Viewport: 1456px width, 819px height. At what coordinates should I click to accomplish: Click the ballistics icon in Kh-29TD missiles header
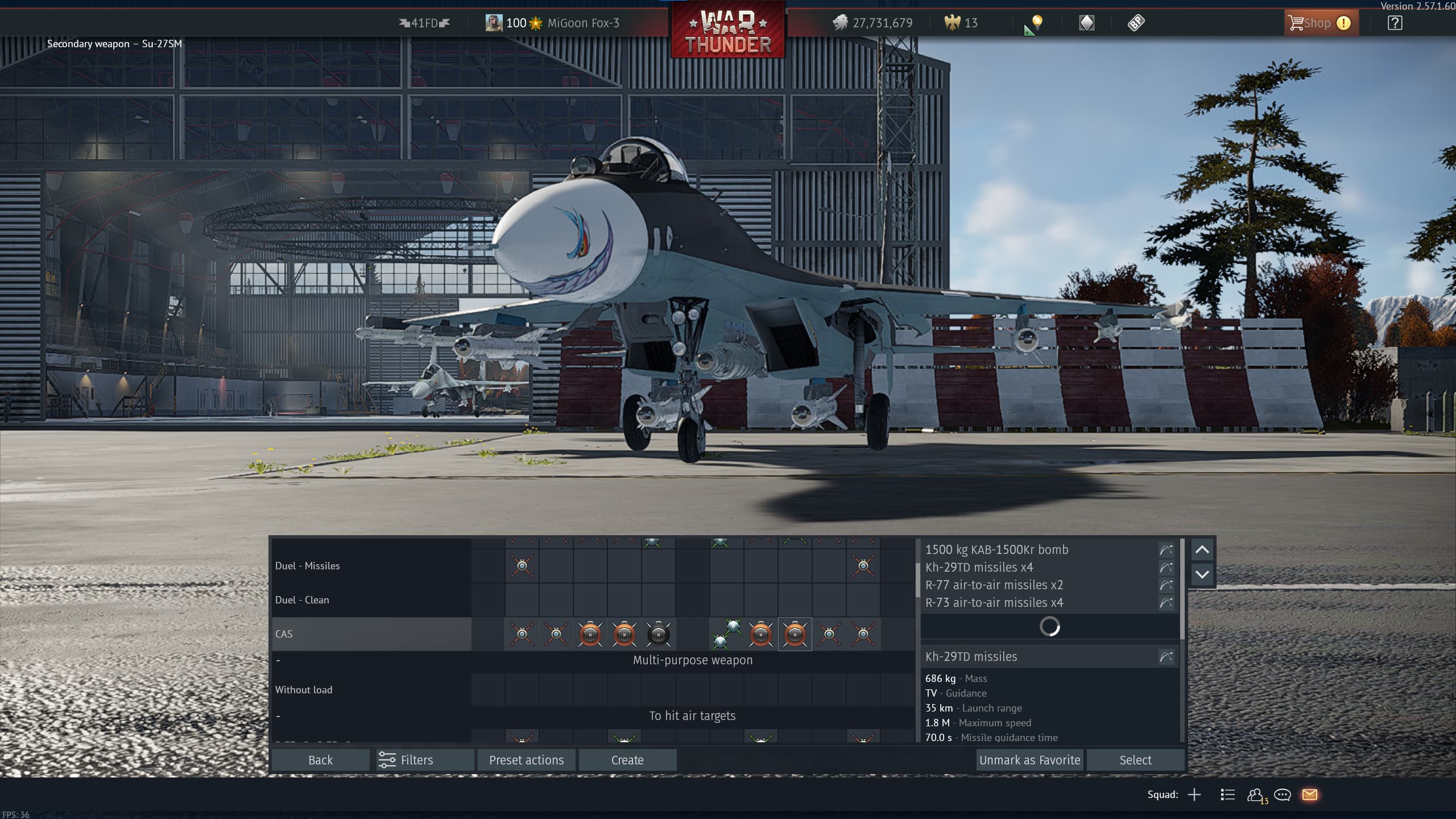[x=1166, y=657]
